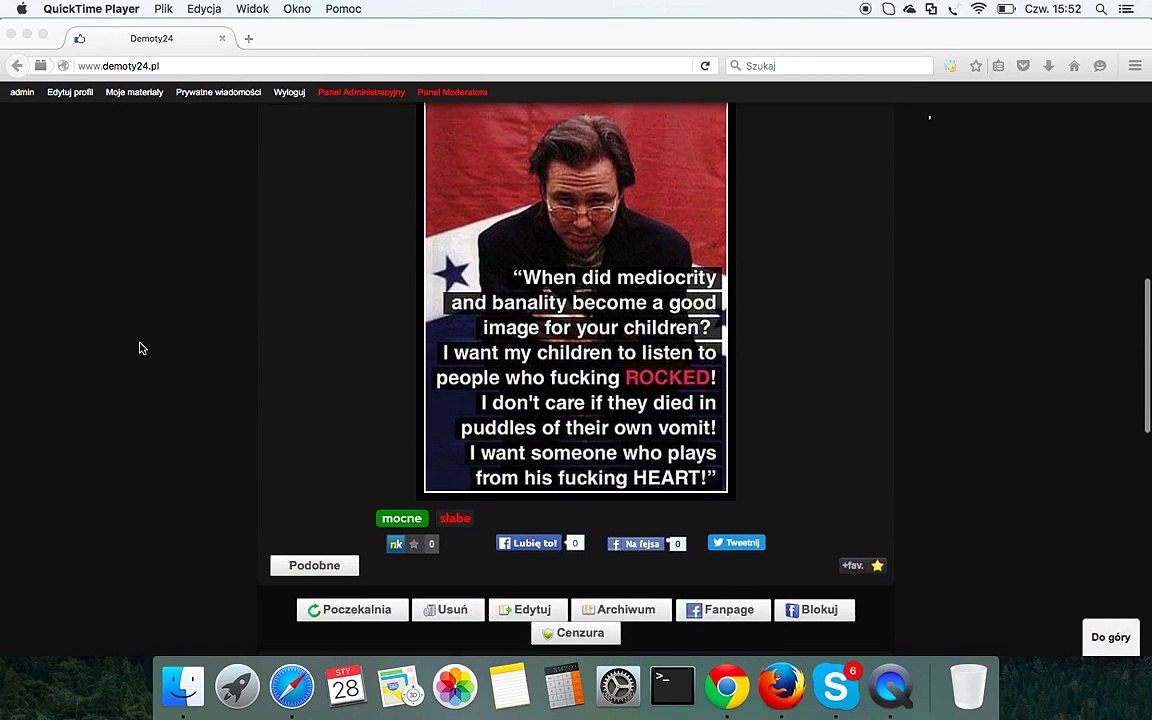Close the Demoty24 tab
The height and width of the screenshot is (720, 1152).
click(222, 38)
